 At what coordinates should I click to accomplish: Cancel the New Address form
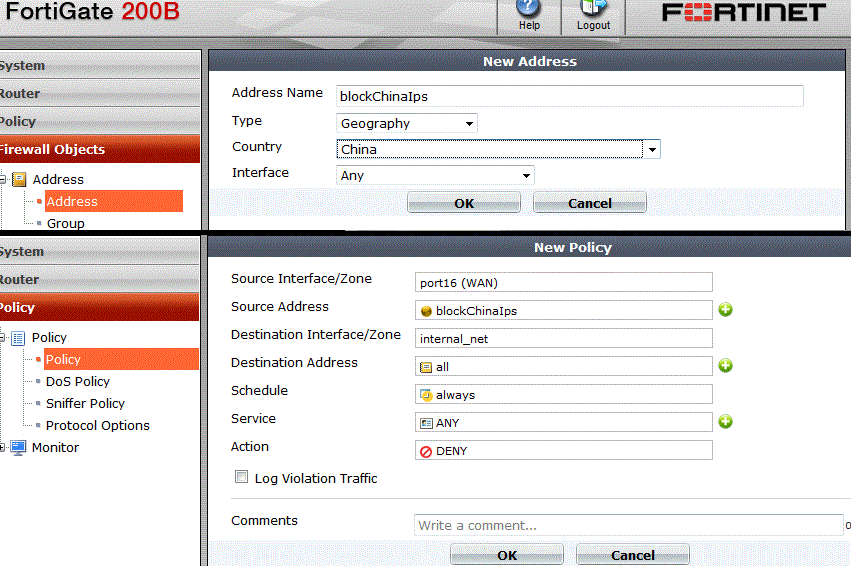[590, 203]
